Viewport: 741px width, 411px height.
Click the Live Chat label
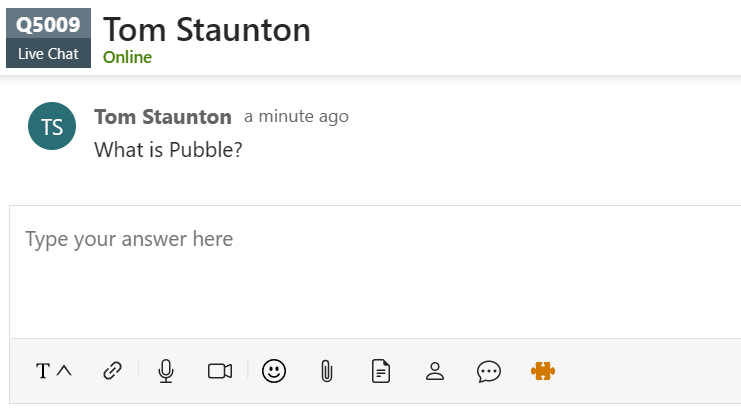point(48,54)
